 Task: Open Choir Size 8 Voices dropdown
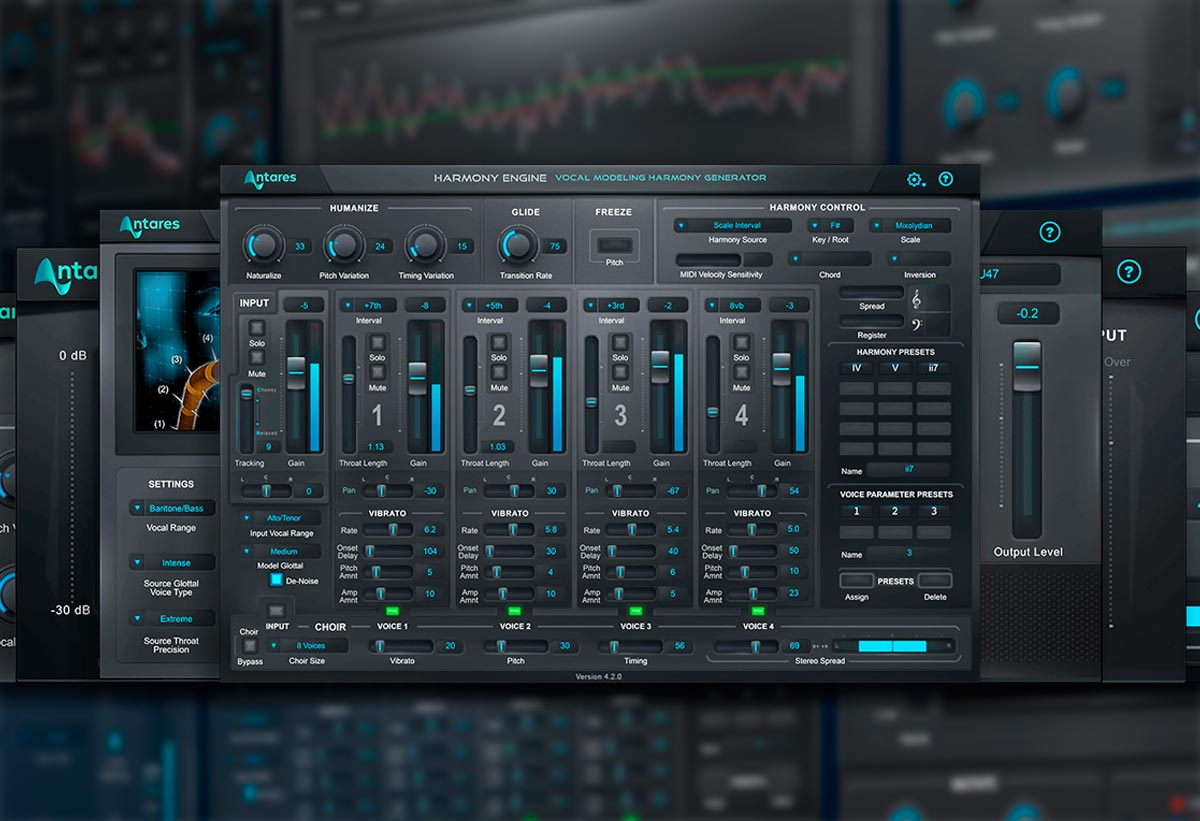pyautogui.click(x=305, y=646)
